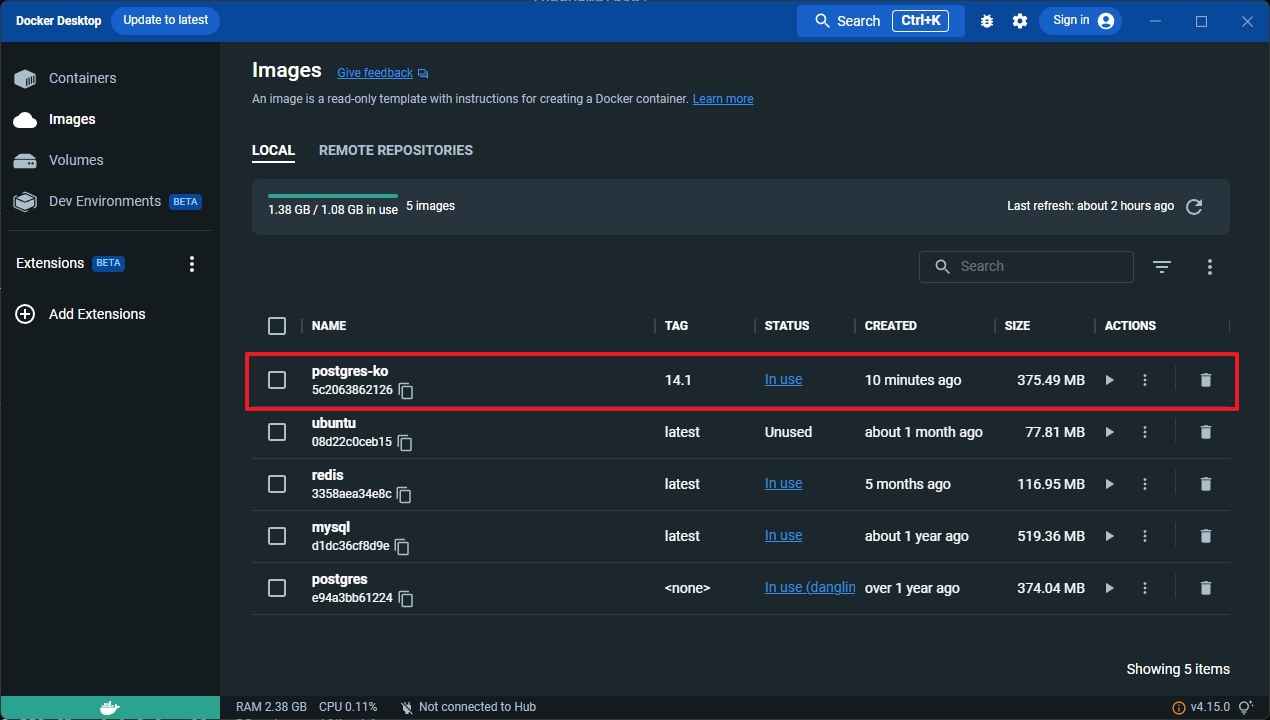The height and width of the screenshot is (720, 1270).
Task: Open the Images section
Action: [110, 119]
